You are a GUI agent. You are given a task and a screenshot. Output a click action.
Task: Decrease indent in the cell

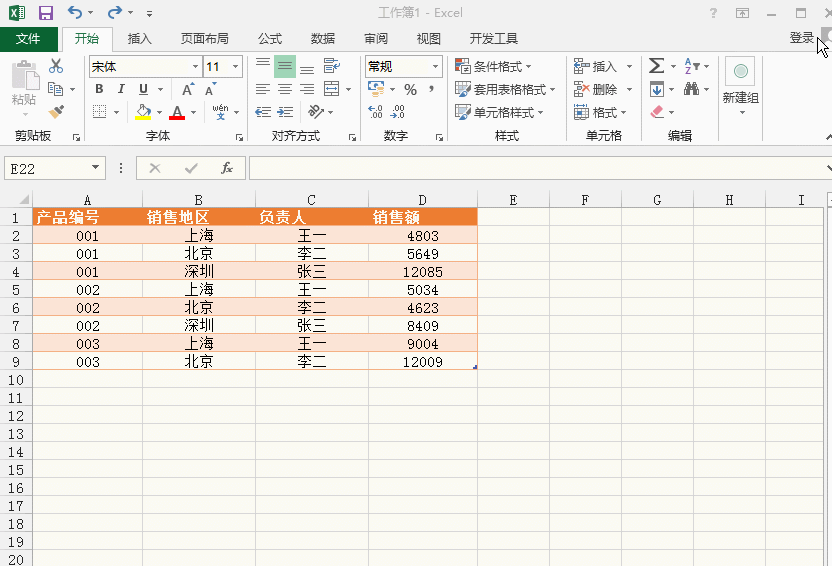pyautogui.click(x=263, y=111)
